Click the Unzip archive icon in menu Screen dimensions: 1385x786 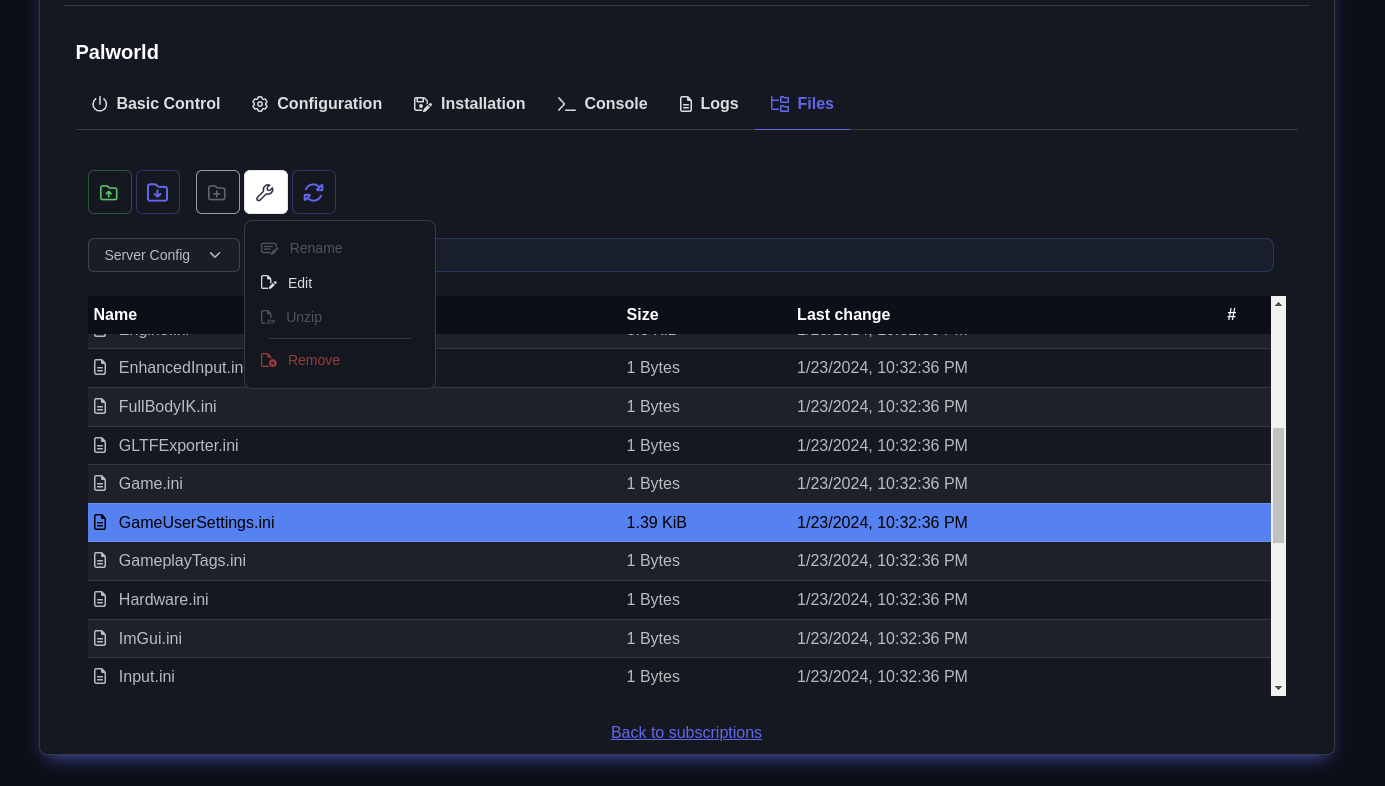coord(267,317)
